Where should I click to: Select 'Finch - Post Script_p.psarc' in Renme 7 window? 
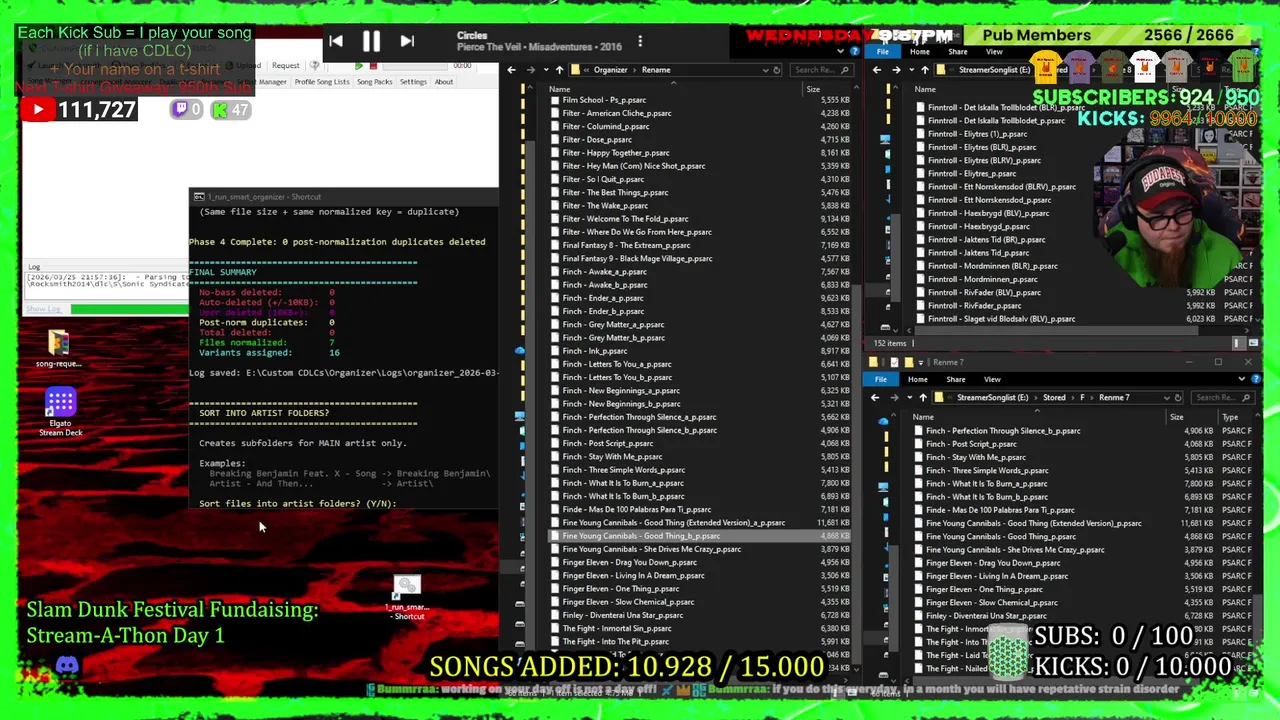(971, 444)
